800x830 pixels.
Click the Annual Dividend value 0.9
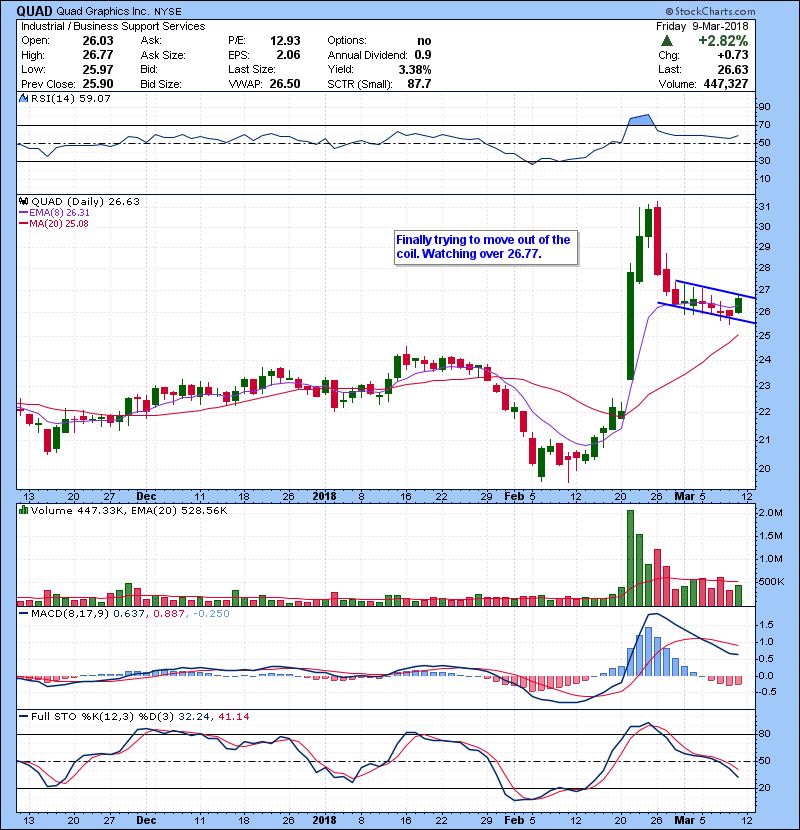pos(423,55)
